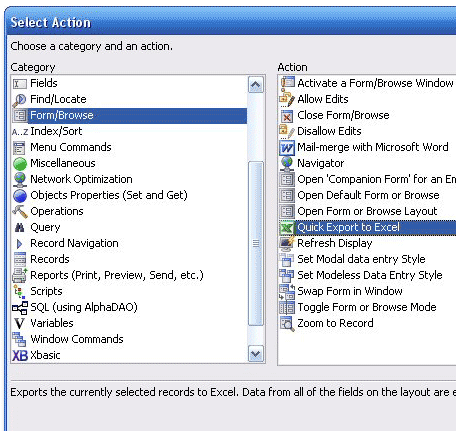Click the Mail-merge Microsoft Word icon

click(x=287, y=148)
